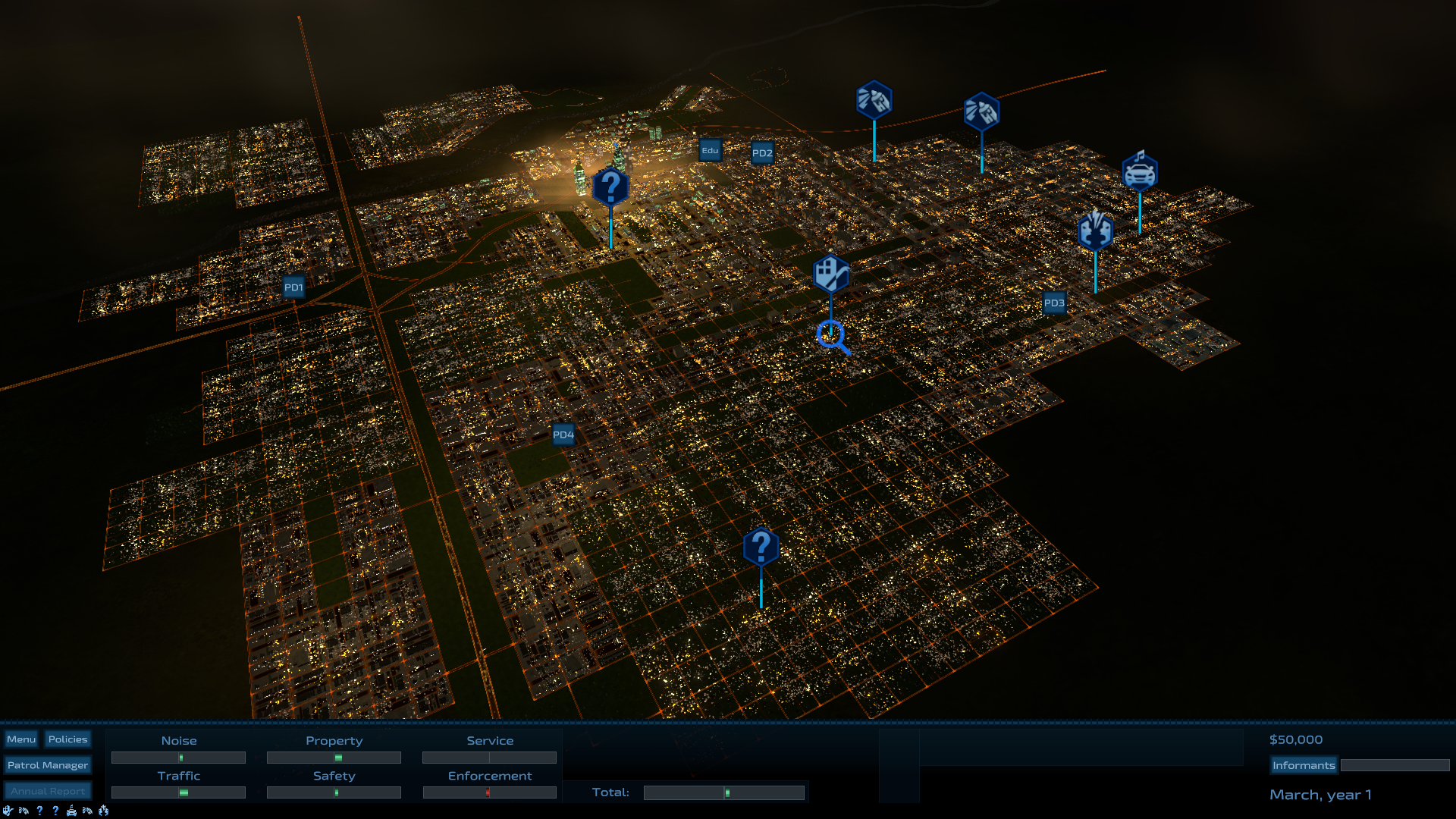
Task: Click building inspection icon in bottom queue
Action: [8, 811]
